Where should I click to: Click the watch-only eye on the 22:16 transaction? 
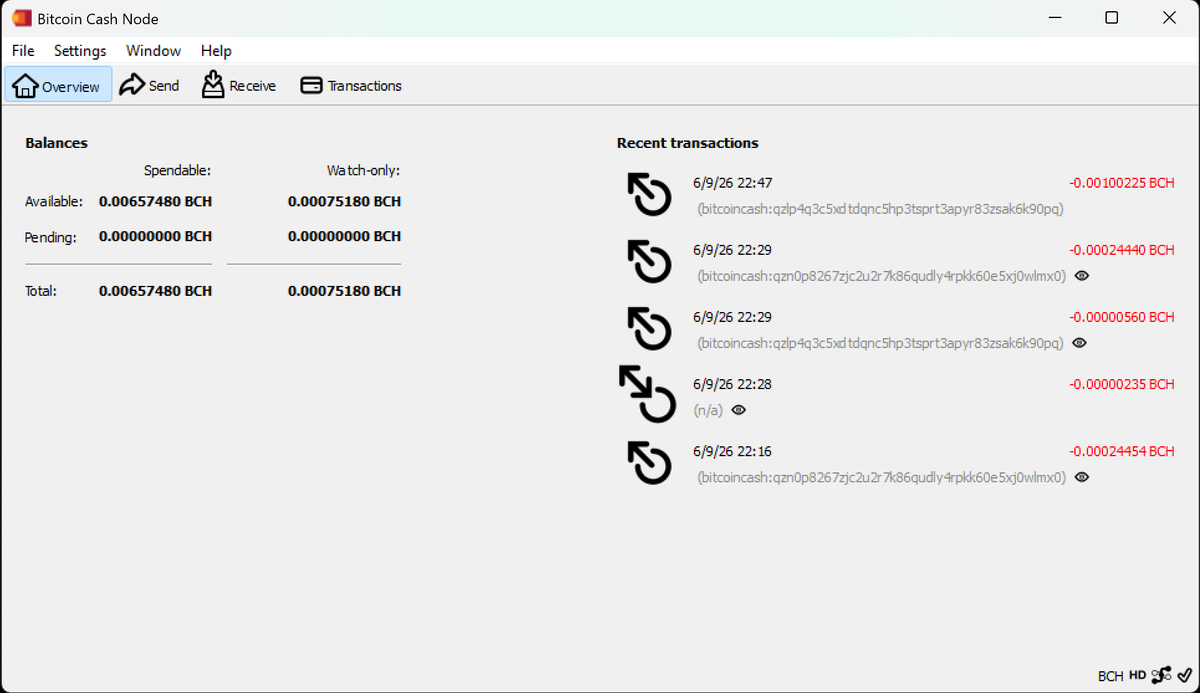1081,477
